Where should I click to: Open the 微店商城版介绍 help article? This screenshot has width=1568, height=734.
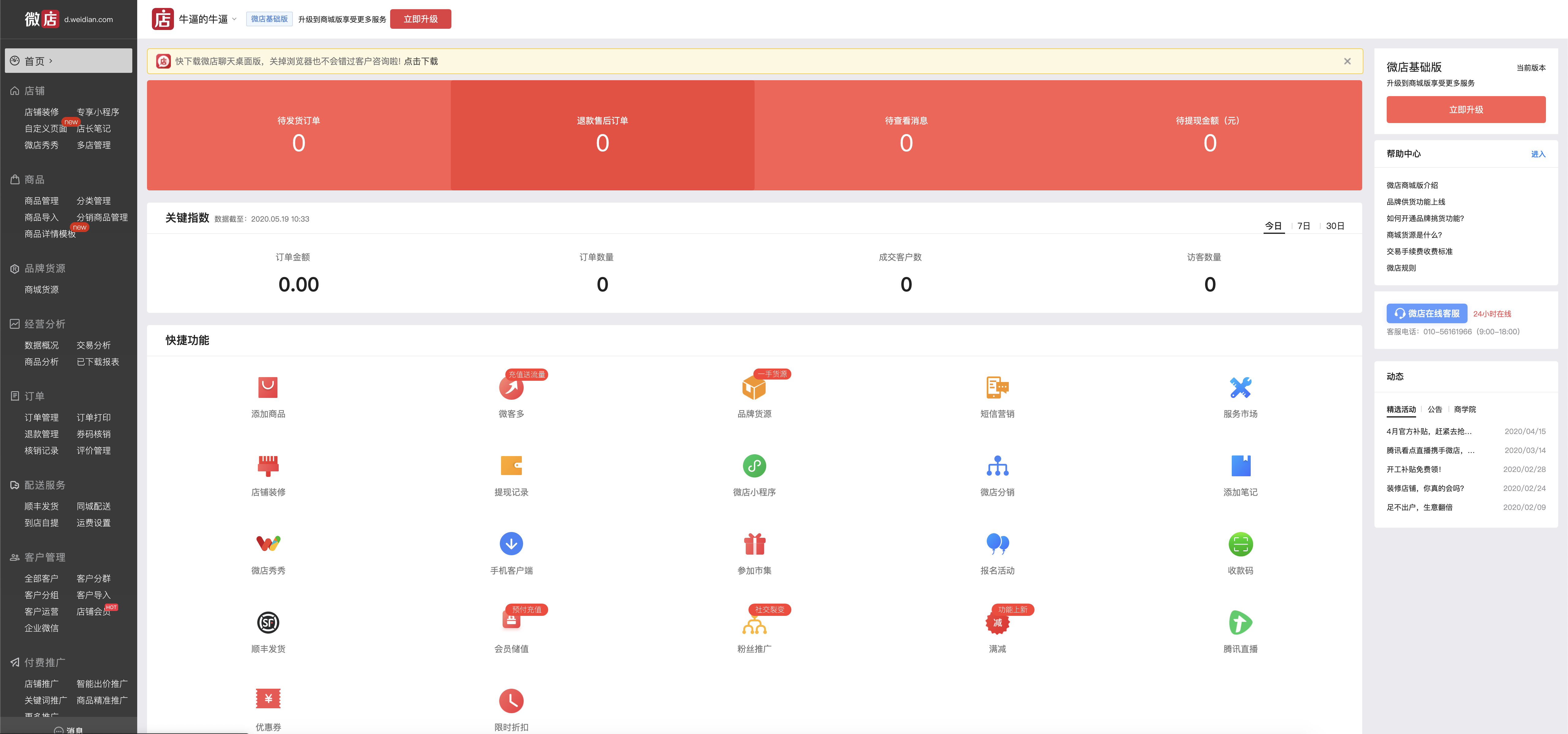coord(1412,185)
